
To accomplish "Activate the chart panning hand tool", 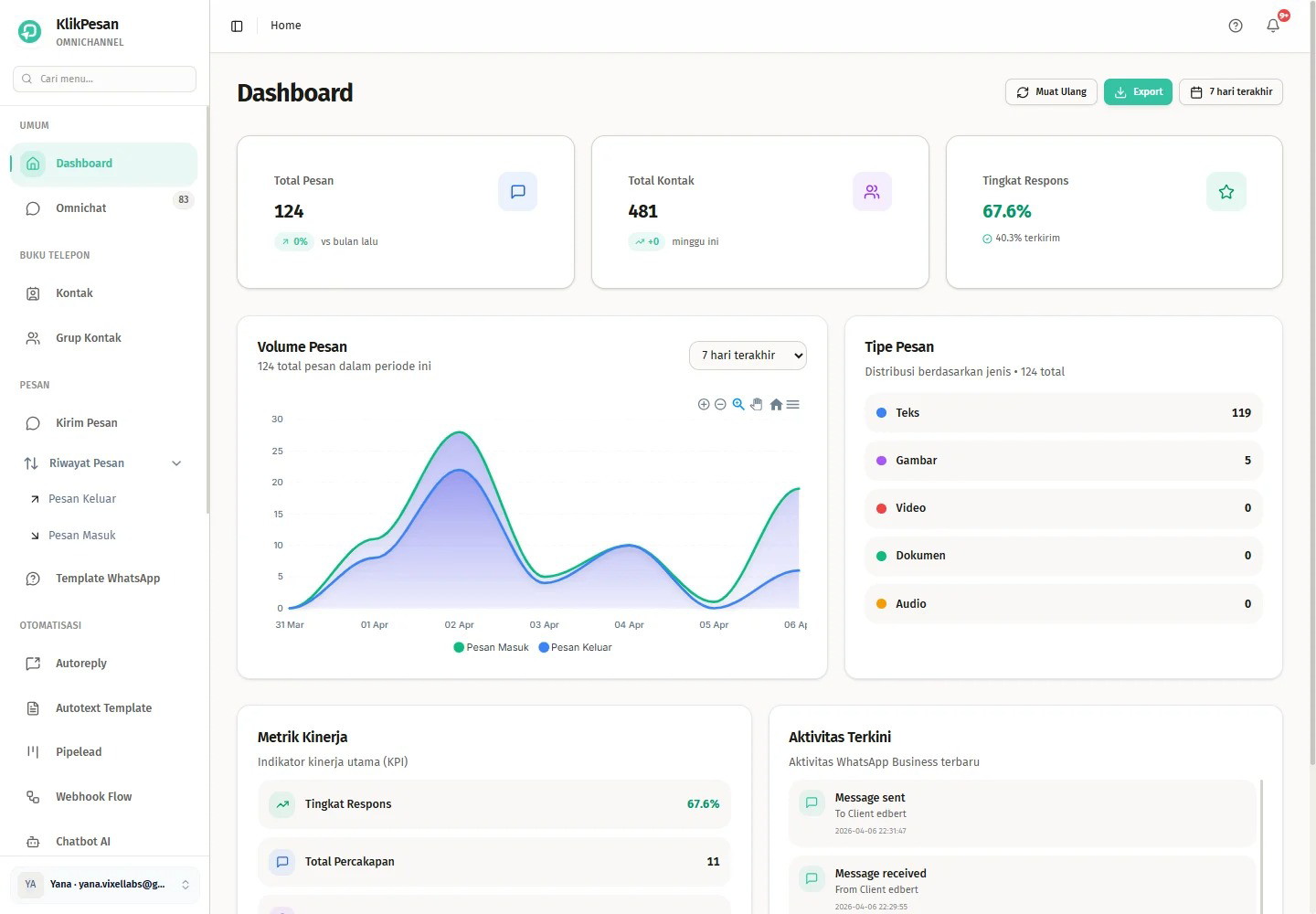I will coord(757,404).
